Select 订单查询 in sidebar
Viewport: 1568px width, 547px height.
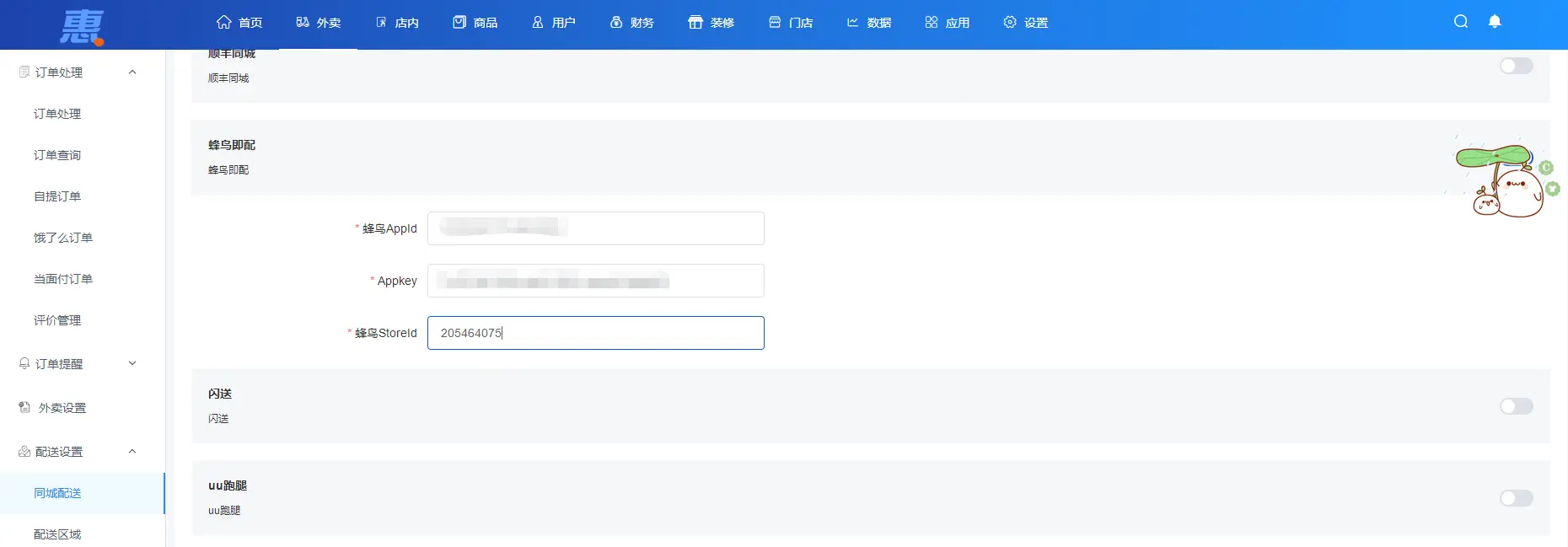[57, 155]
